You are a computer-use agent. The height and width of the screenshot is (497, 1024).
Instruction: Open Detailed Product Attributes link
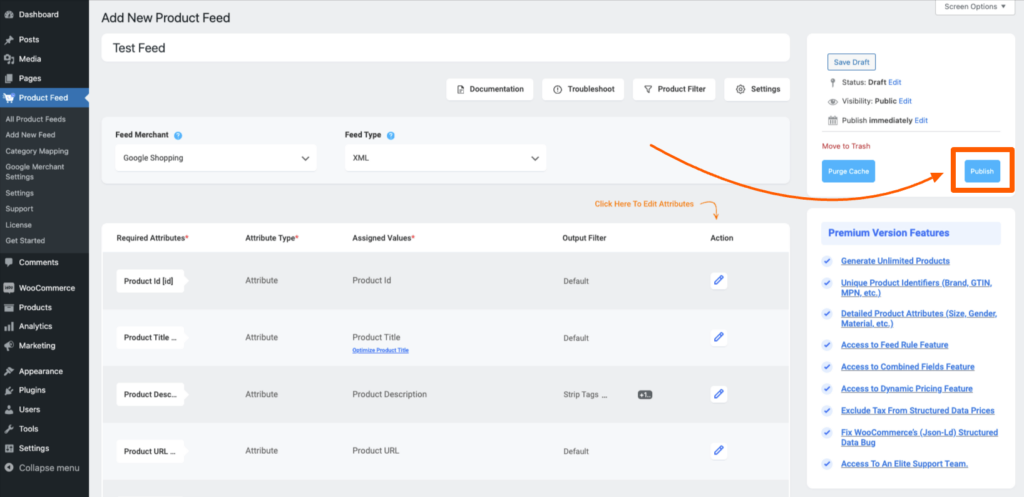tap(919, 319)
